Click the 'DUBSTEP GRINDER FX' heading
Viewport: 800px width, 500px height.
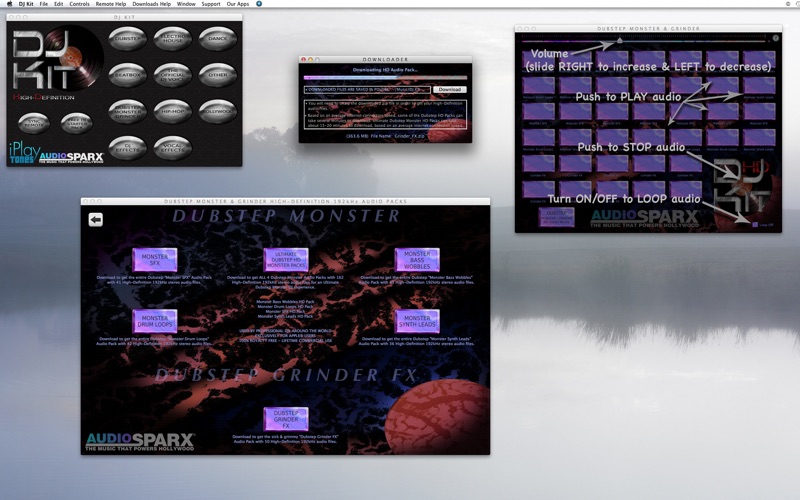[286, 375]
